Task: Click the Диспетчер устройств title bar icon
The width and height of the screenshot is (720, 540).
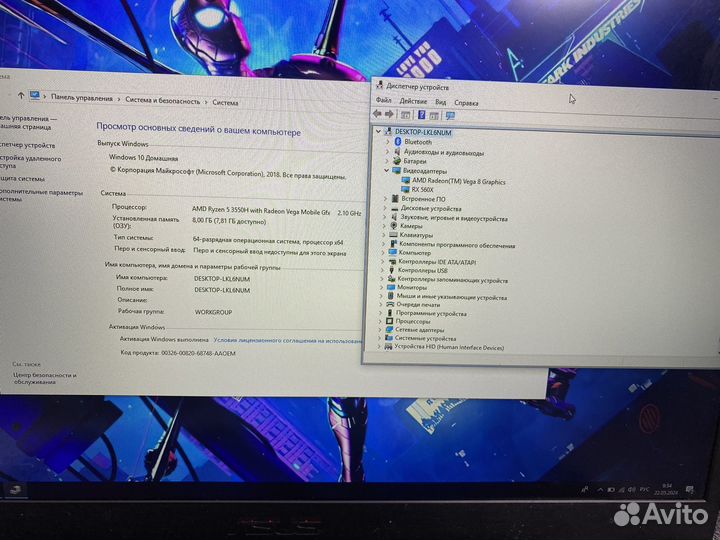Action: (379, 84)
